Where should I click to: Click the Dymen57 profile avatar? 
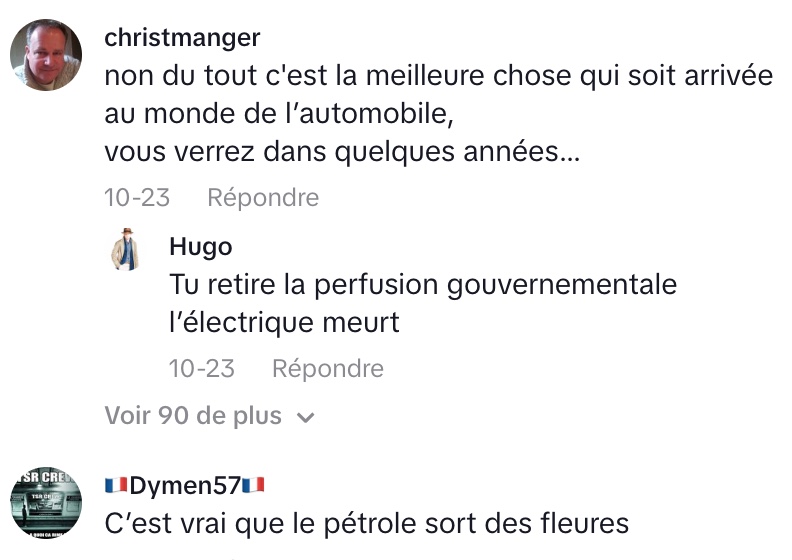pyautogui.click(x=46, y=503)
